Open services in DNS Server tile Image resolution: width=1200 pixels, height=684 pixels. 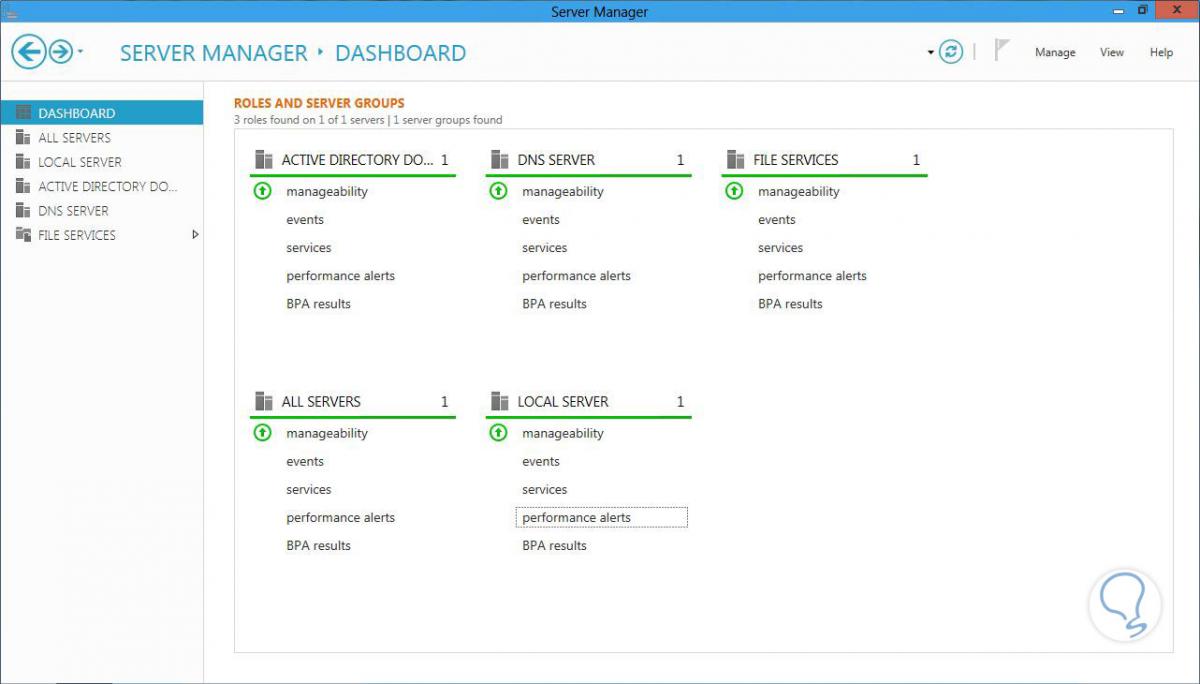pos(544,248)
